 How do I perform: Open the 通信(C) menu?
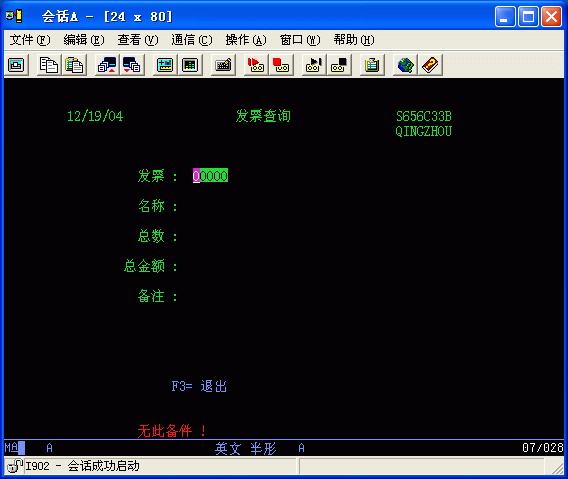tap(192, 40)
